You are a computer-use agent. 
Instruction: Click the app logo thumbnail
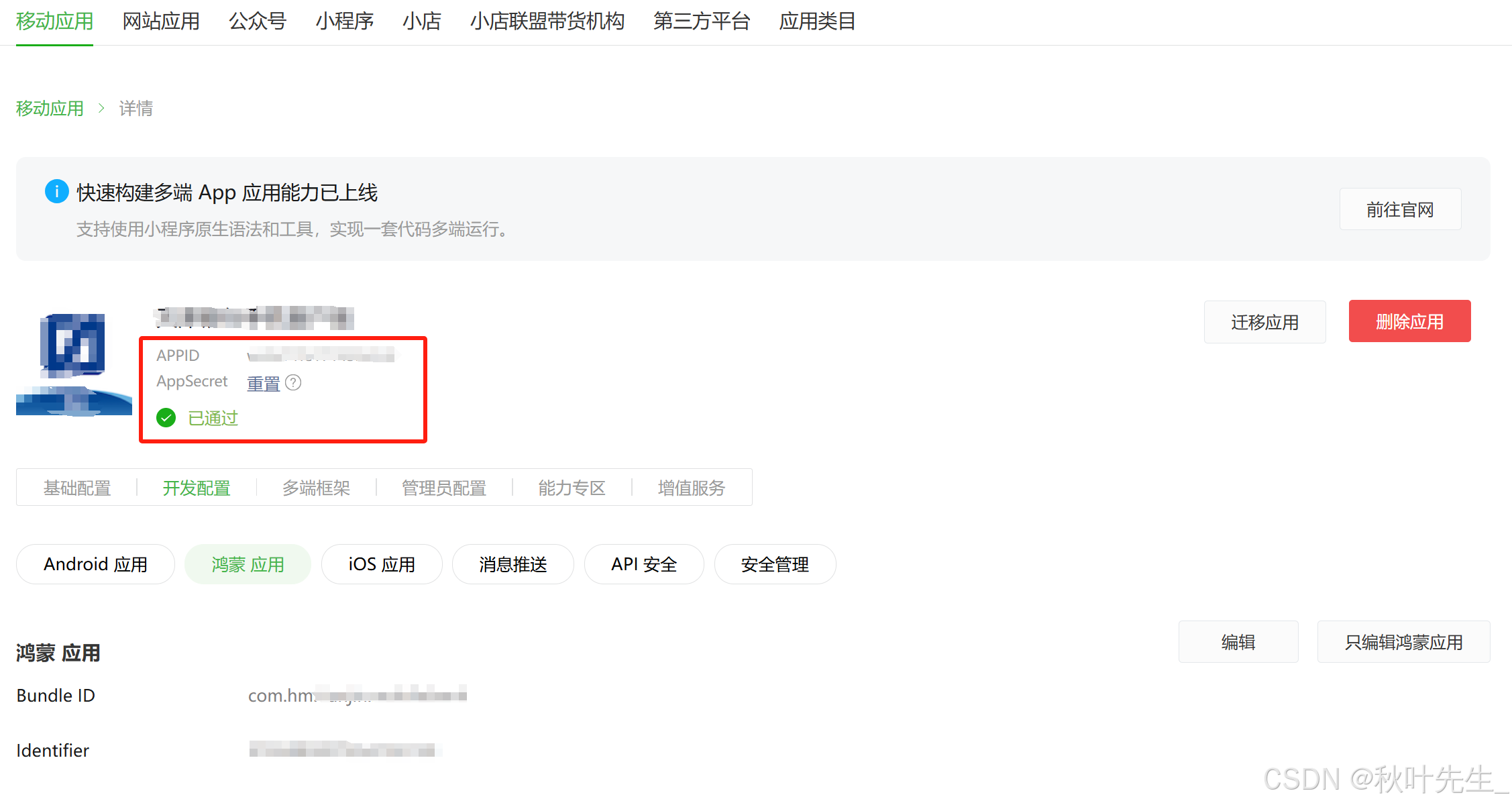(74, 364)
